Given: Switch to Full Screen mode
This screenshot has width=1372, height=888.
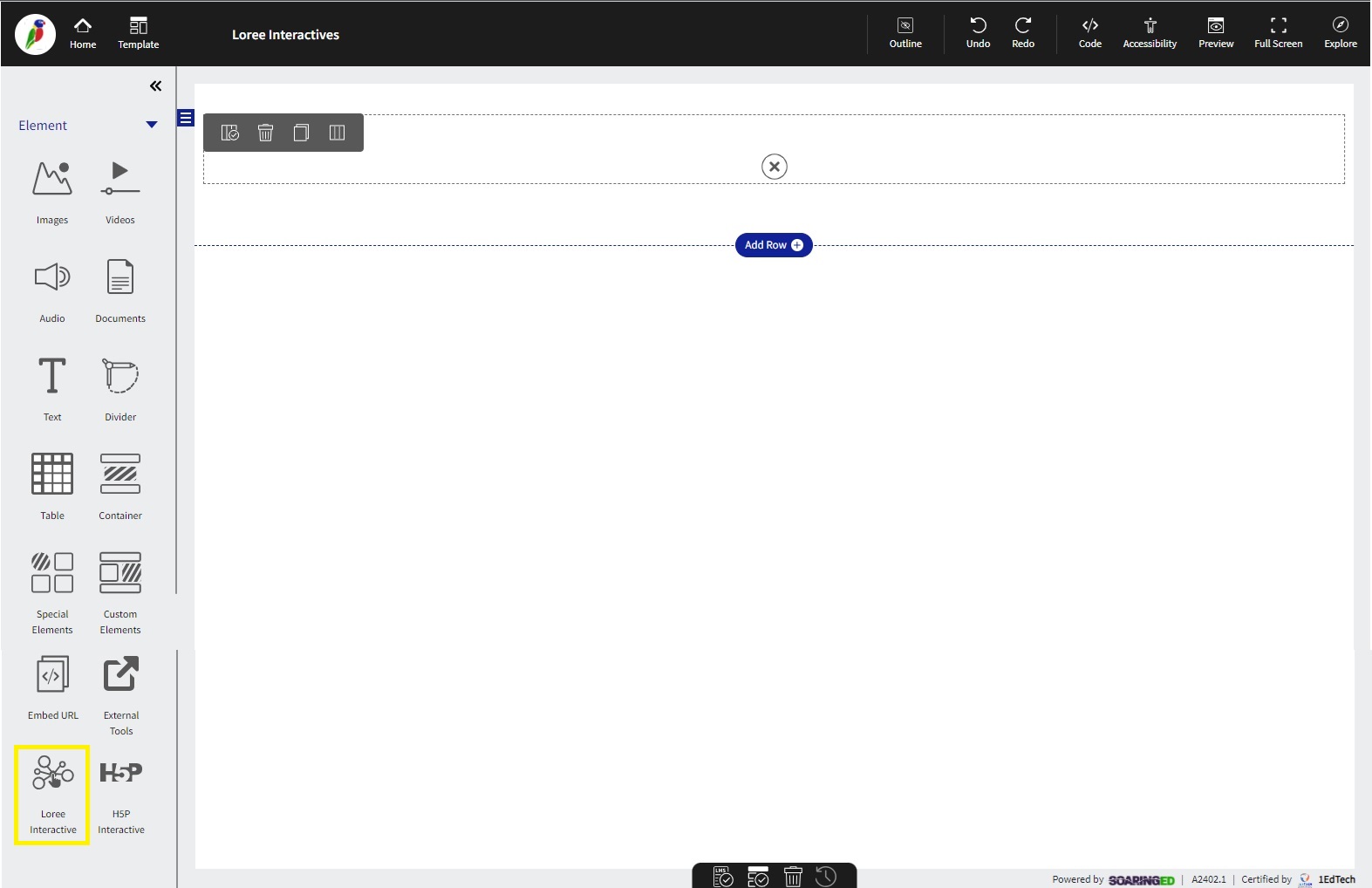Looking at the screenshot, I should (x=1279, y=33).
